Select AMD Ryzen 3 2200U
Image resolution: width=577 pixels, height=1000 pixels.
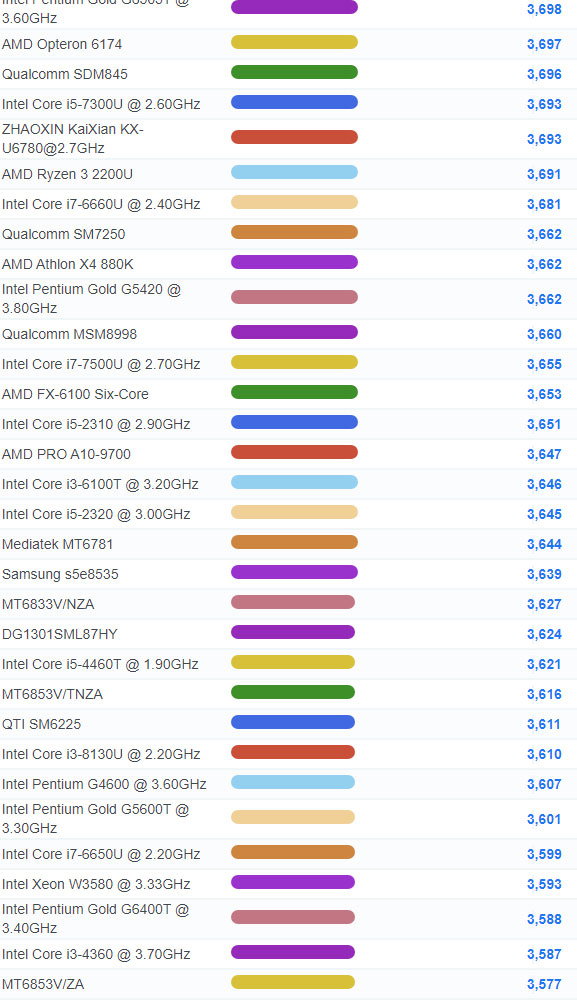coord(67,174)
